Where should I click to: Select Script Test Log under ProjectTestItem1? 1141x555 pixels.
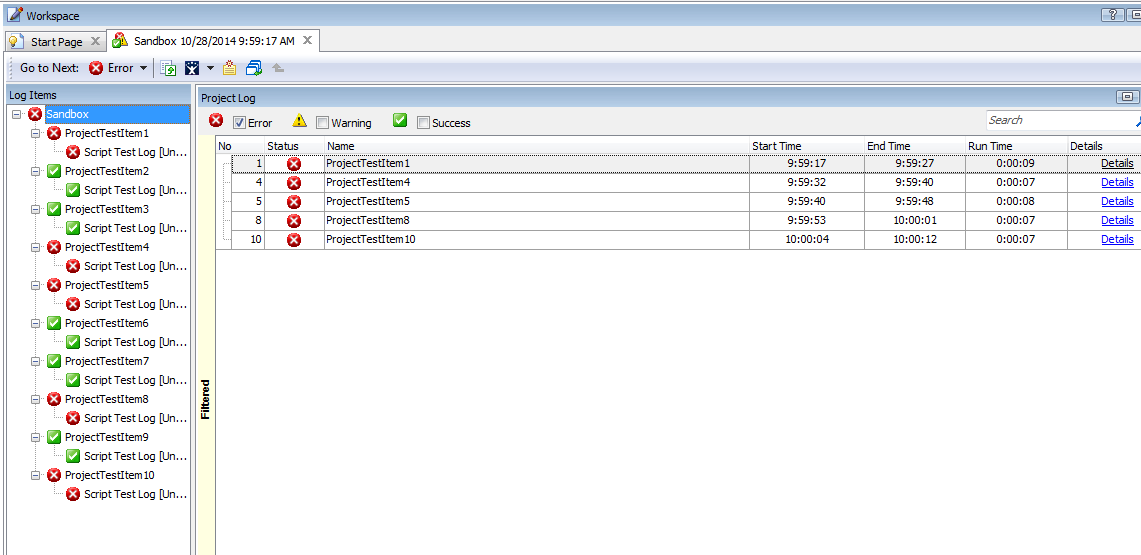coord(135,153)
